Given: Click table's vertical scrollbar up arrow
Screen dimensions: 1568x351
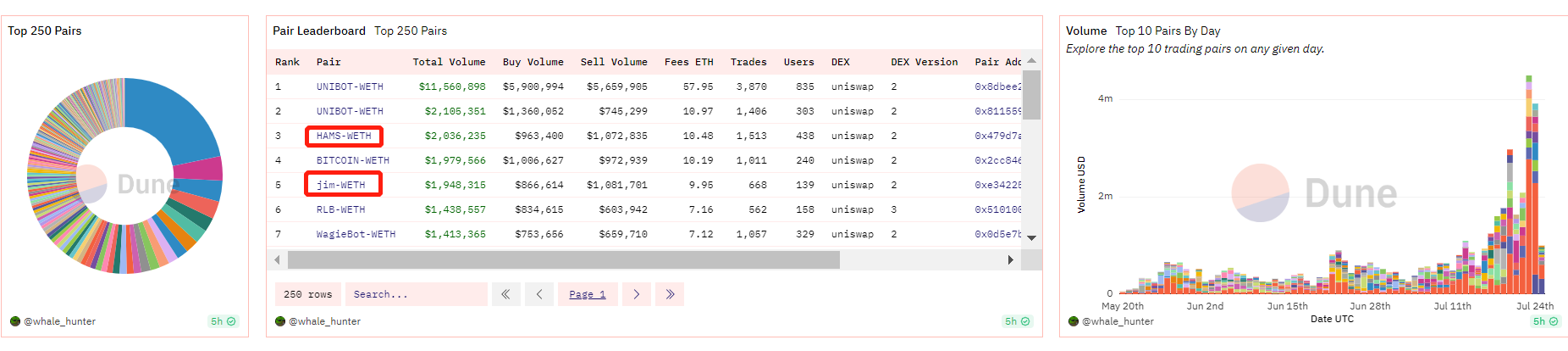Looking at the screenshot, I should pos(1031,61).
